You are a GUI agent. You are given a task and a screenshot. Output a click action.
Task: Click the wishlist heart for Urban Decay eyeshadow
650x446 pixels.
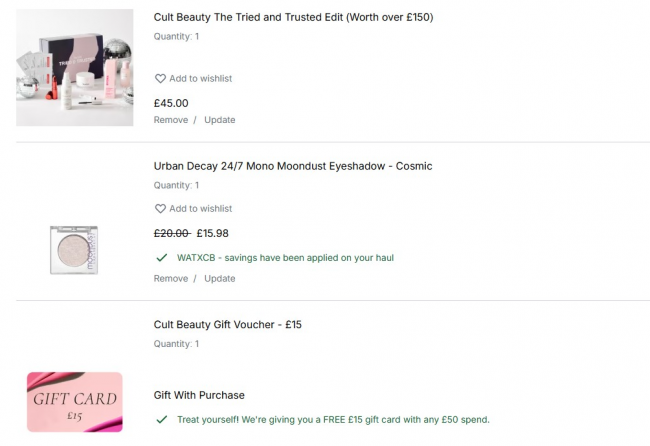pos(160,209)
